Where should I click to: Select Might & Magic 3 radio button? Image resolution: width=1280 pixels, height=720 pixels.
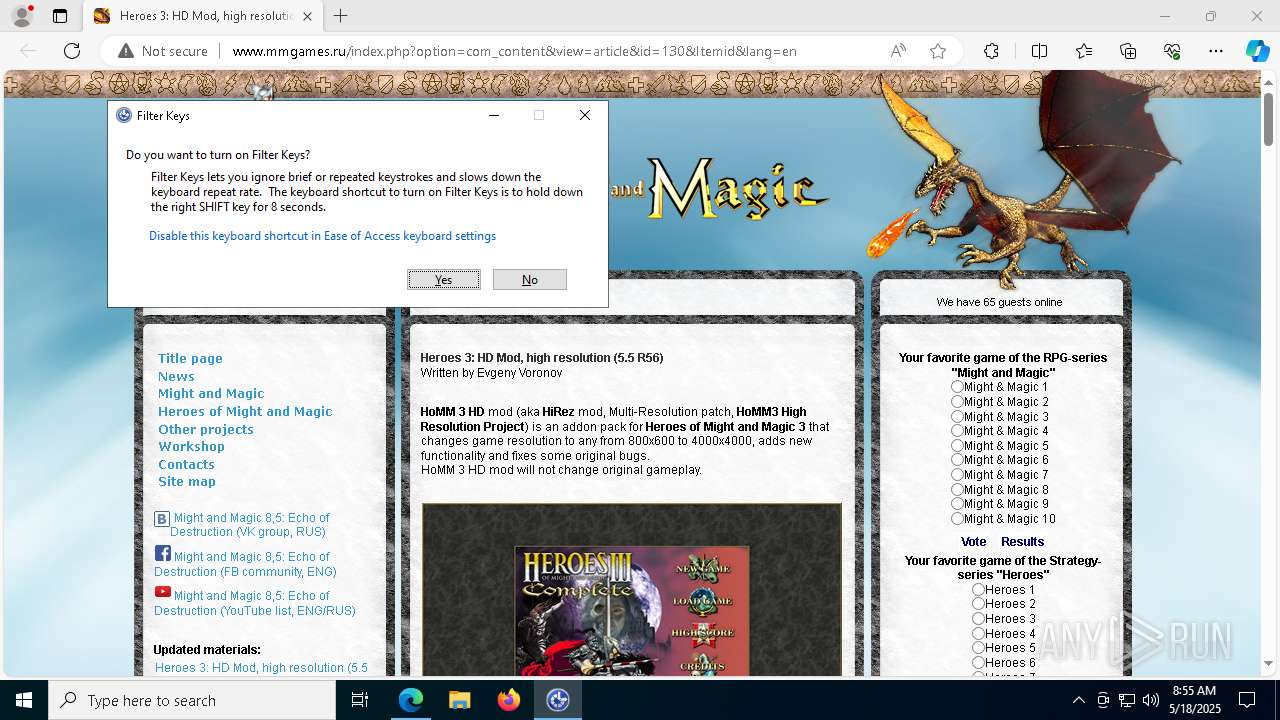pos(957,416)
